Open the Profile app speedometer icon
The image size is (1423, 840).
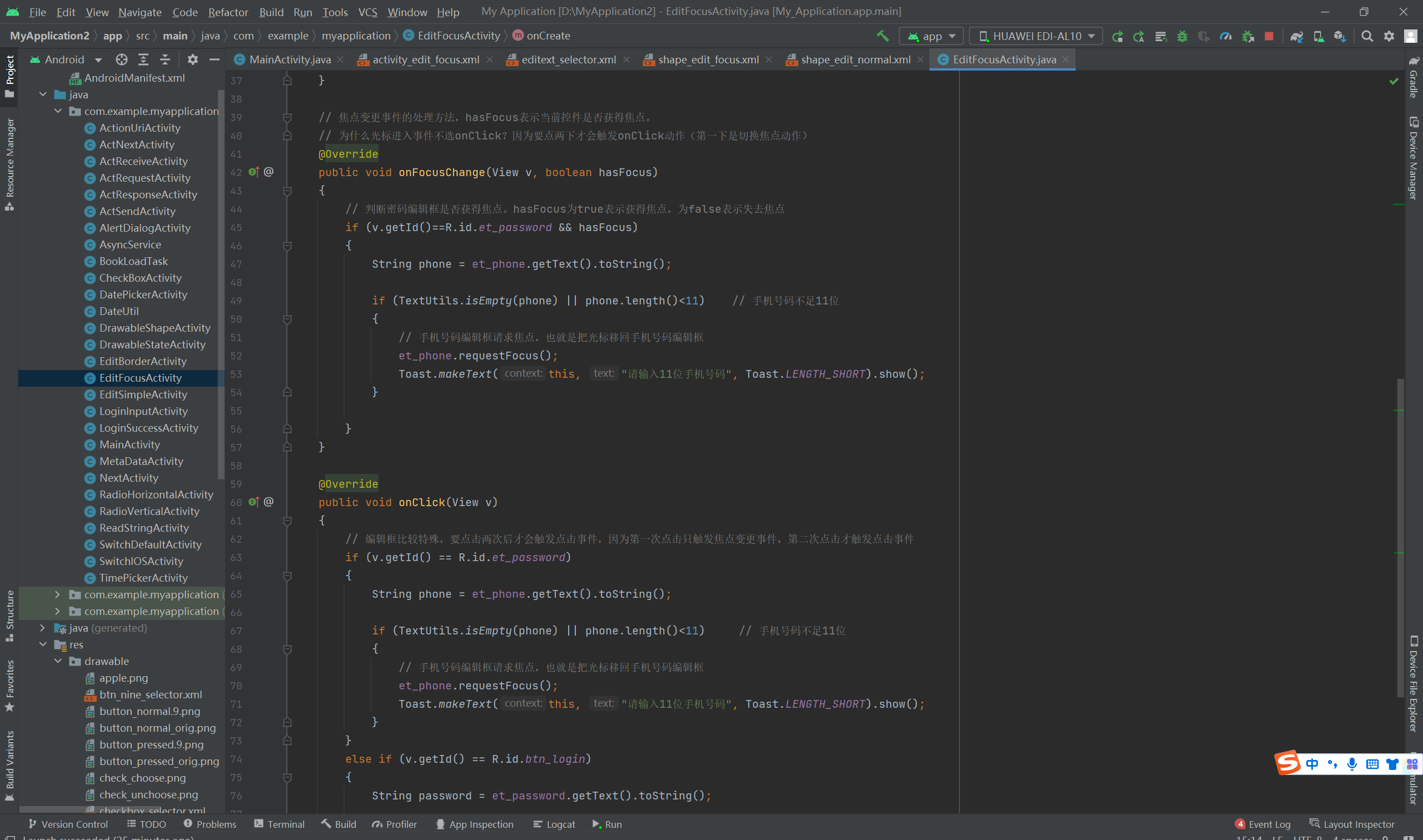point(1226,36)
